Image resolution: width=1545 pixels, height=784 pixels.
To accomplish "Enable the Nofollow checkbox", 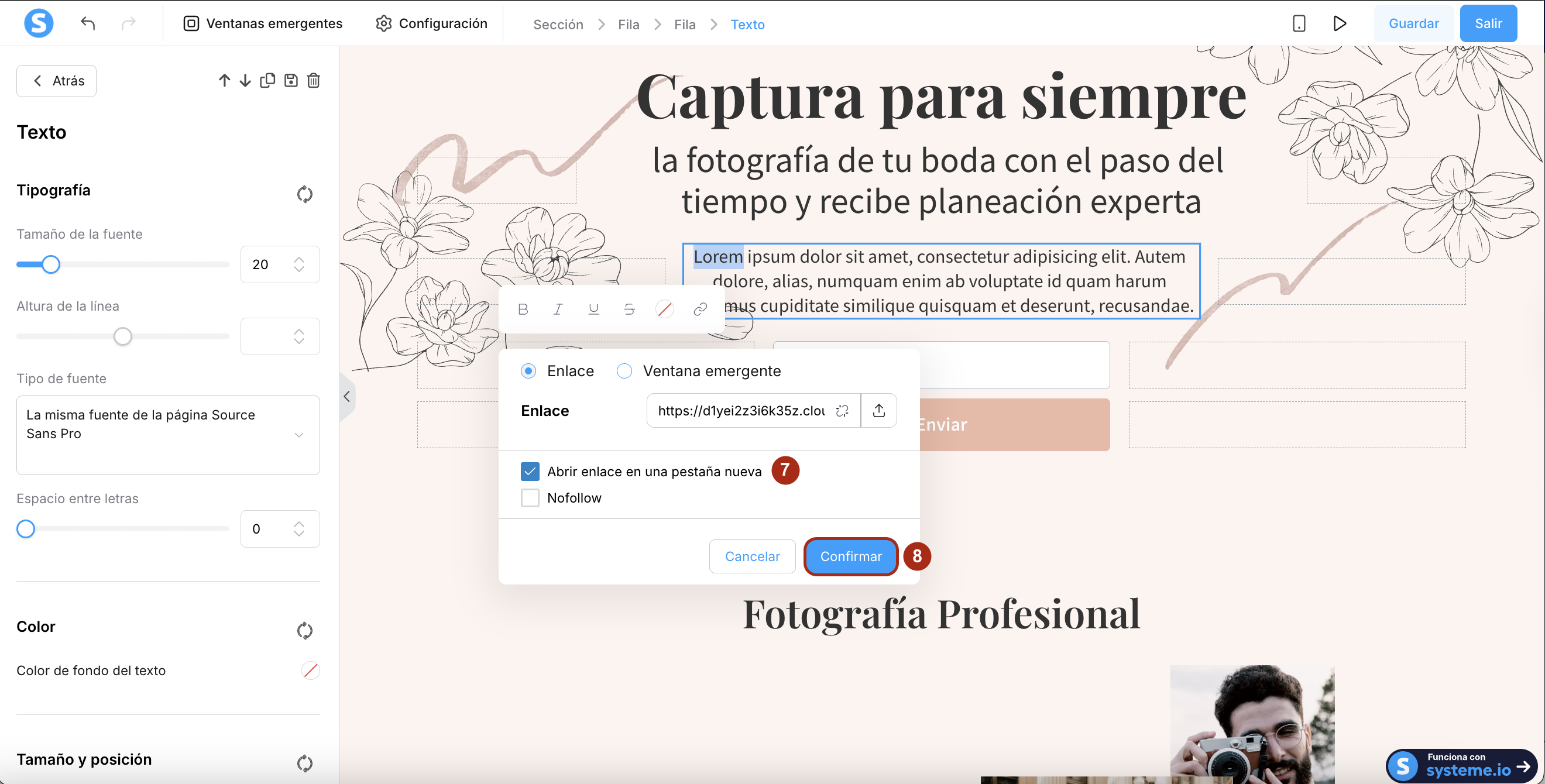I will pyautogui.click(x=530, y=498).
